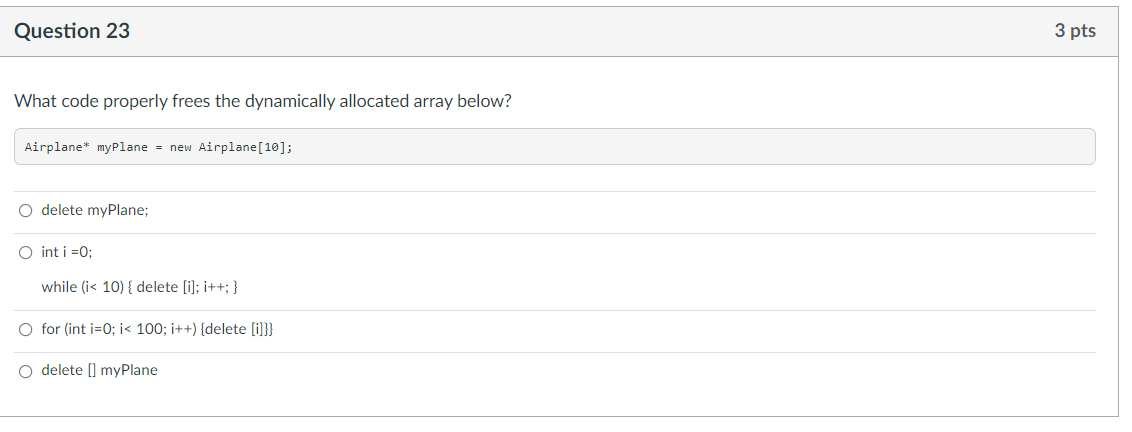The height and width of the screenshot is (432, 1132).
Task: Pick the "delete [] myPlane" radio button
Action: tap(26, 371)
